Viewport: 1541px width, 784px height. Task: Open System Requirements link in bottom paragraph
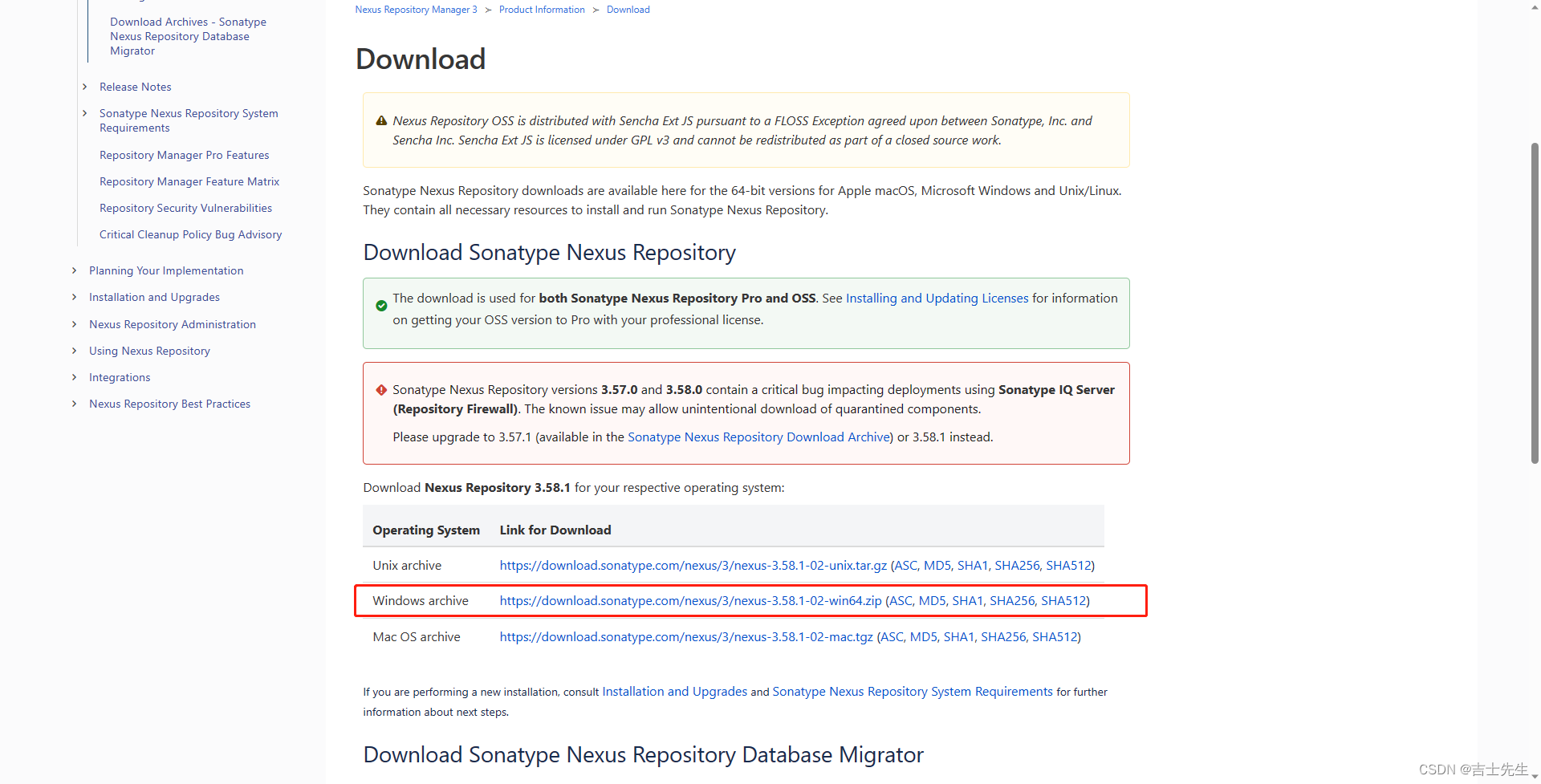click(913, 691)
